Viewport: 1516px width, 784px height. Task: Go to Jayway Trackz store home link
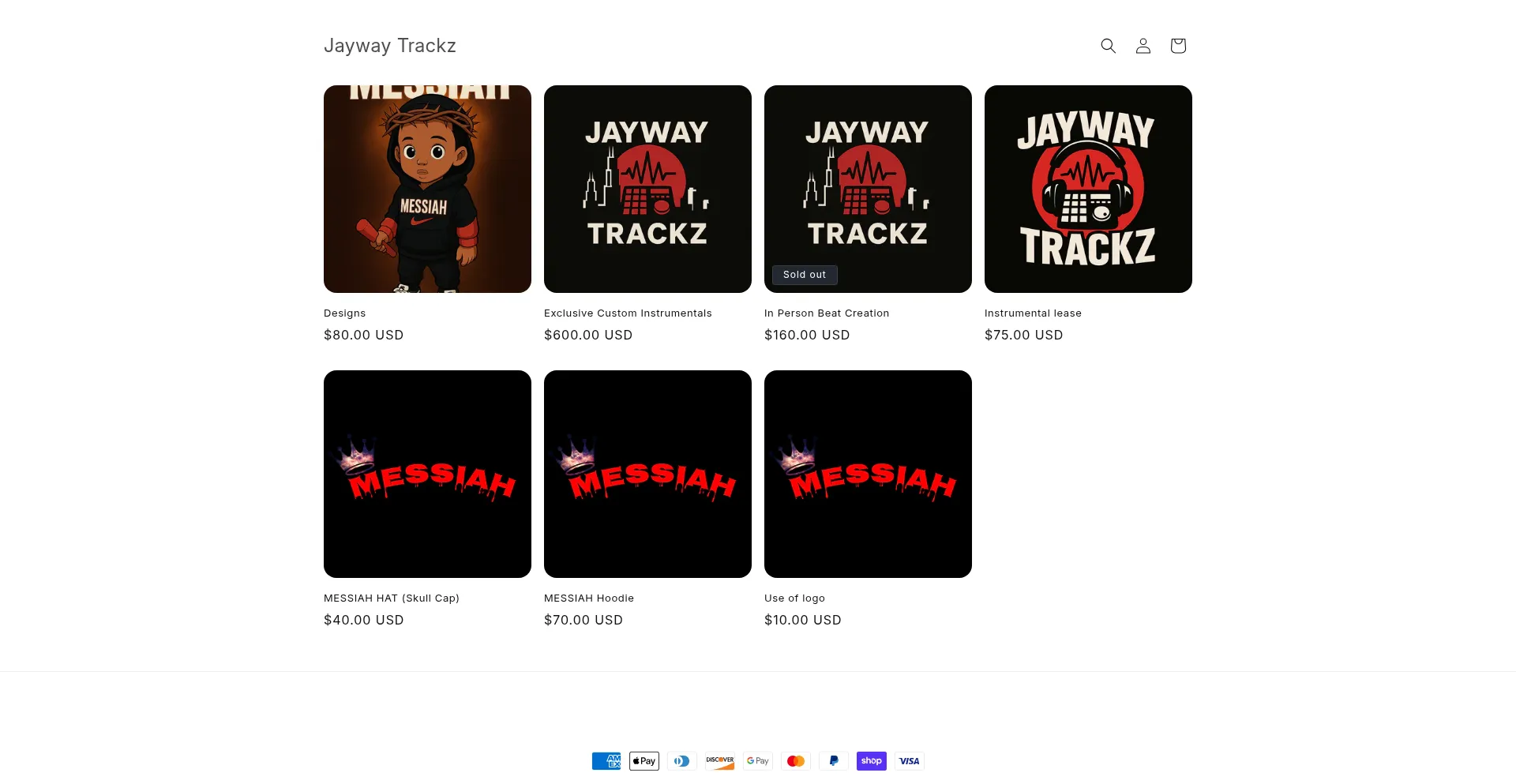pos(390,46)
